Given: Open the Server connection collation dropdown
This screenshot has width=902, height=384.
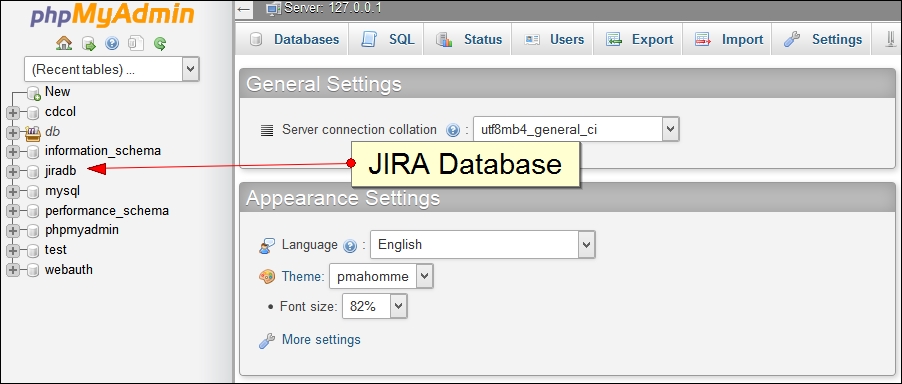Looking at the screenshot, I should click(576, 130).
